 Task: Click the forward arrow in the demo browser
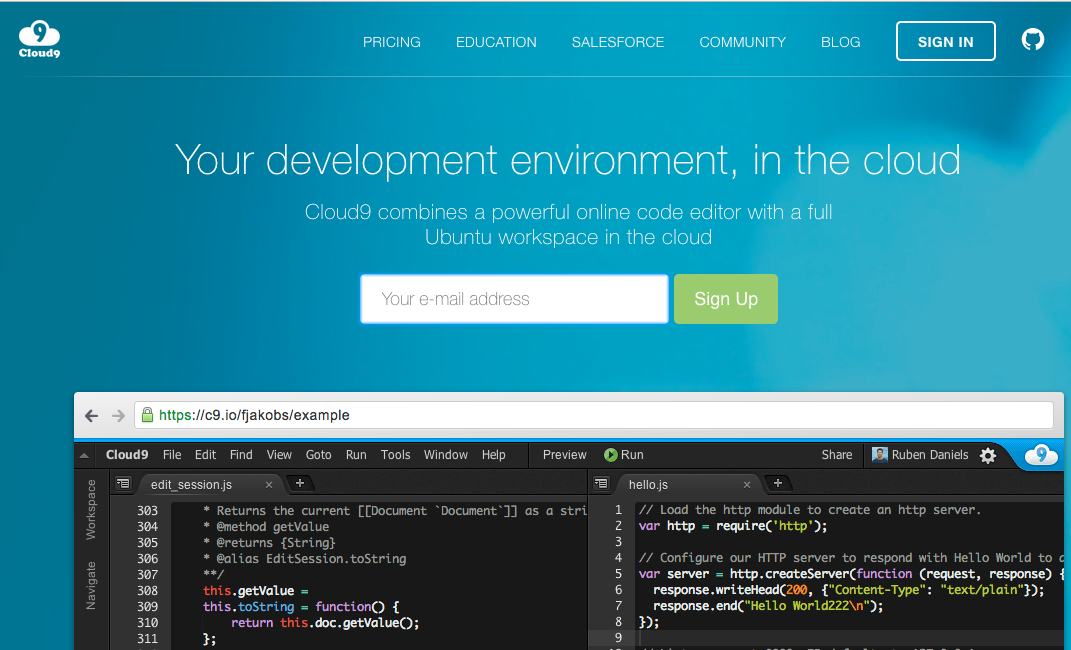[x=118, y=415]
